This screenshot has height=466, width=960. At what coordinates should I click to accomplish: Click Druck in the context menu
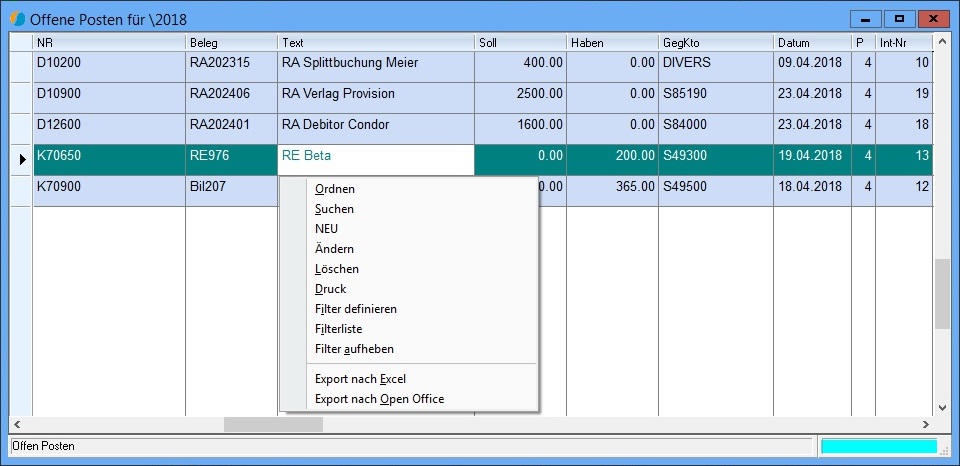(330, 289)
